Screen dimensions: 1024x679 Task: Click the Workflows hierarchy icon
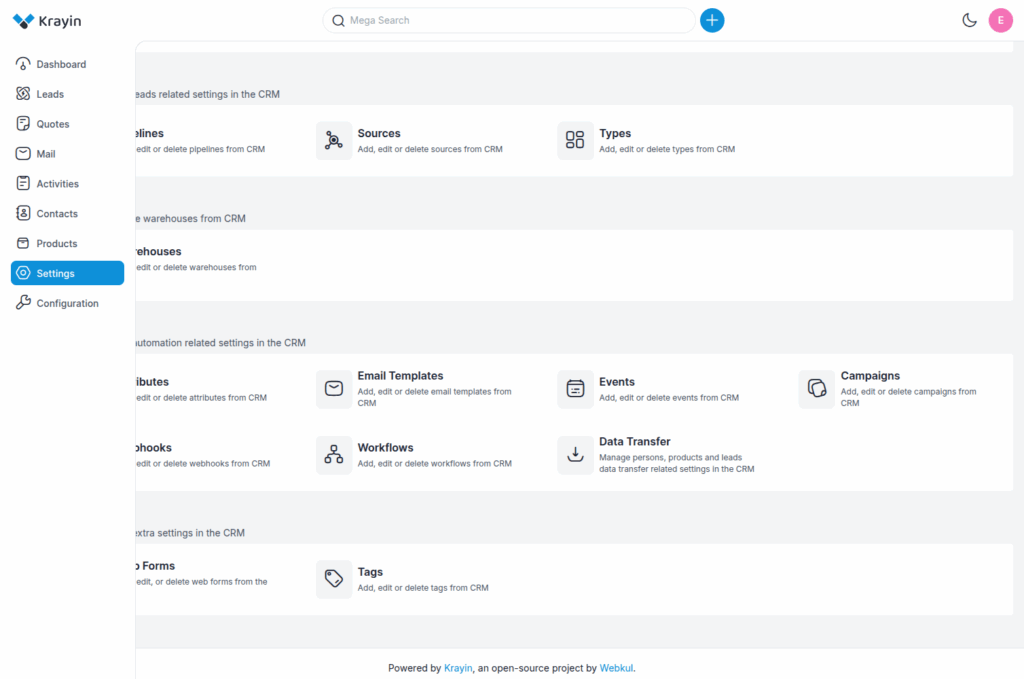[334, 455]
